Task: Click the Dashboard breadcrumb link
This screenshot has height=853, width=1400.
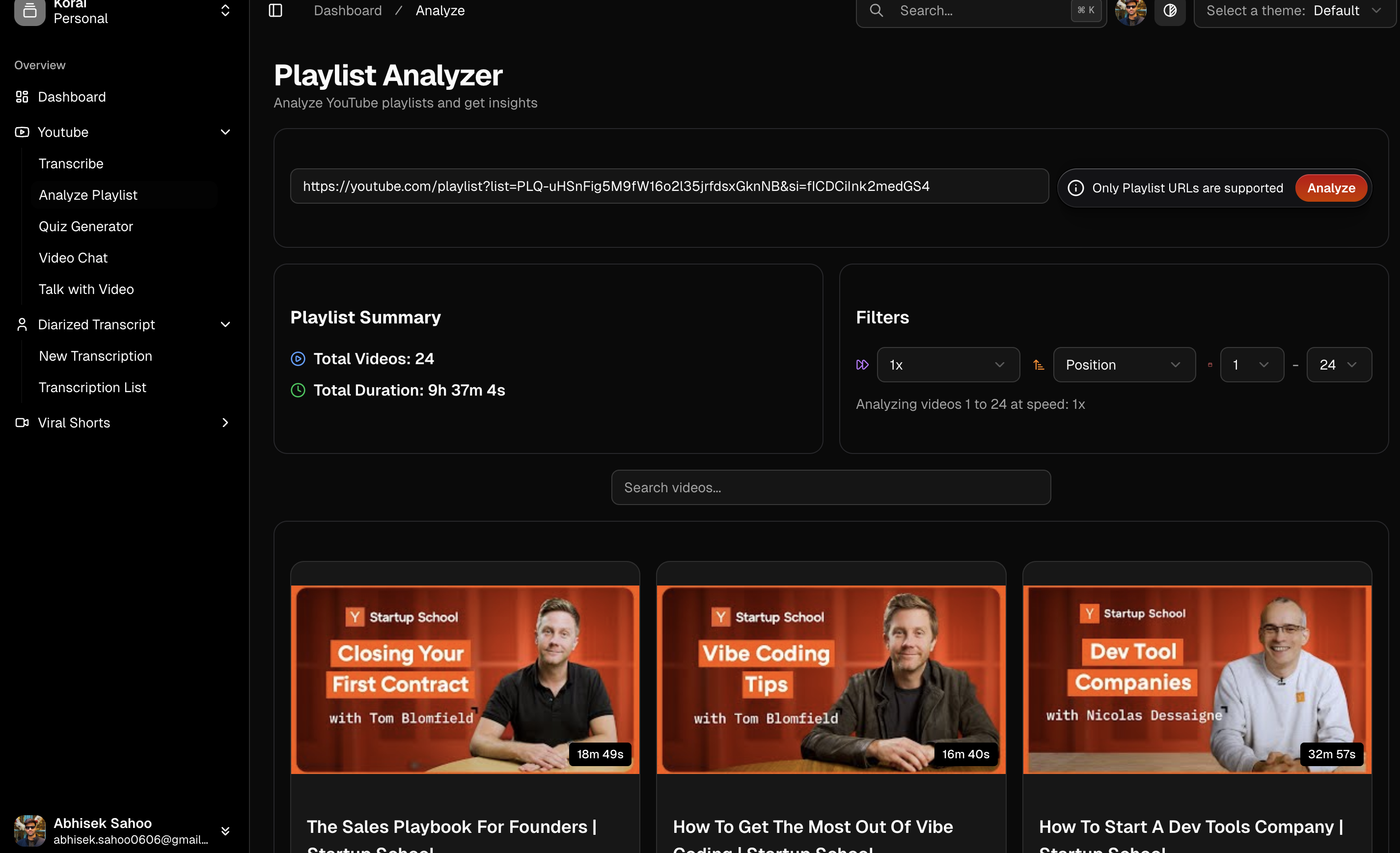Action: coord(348,11)
